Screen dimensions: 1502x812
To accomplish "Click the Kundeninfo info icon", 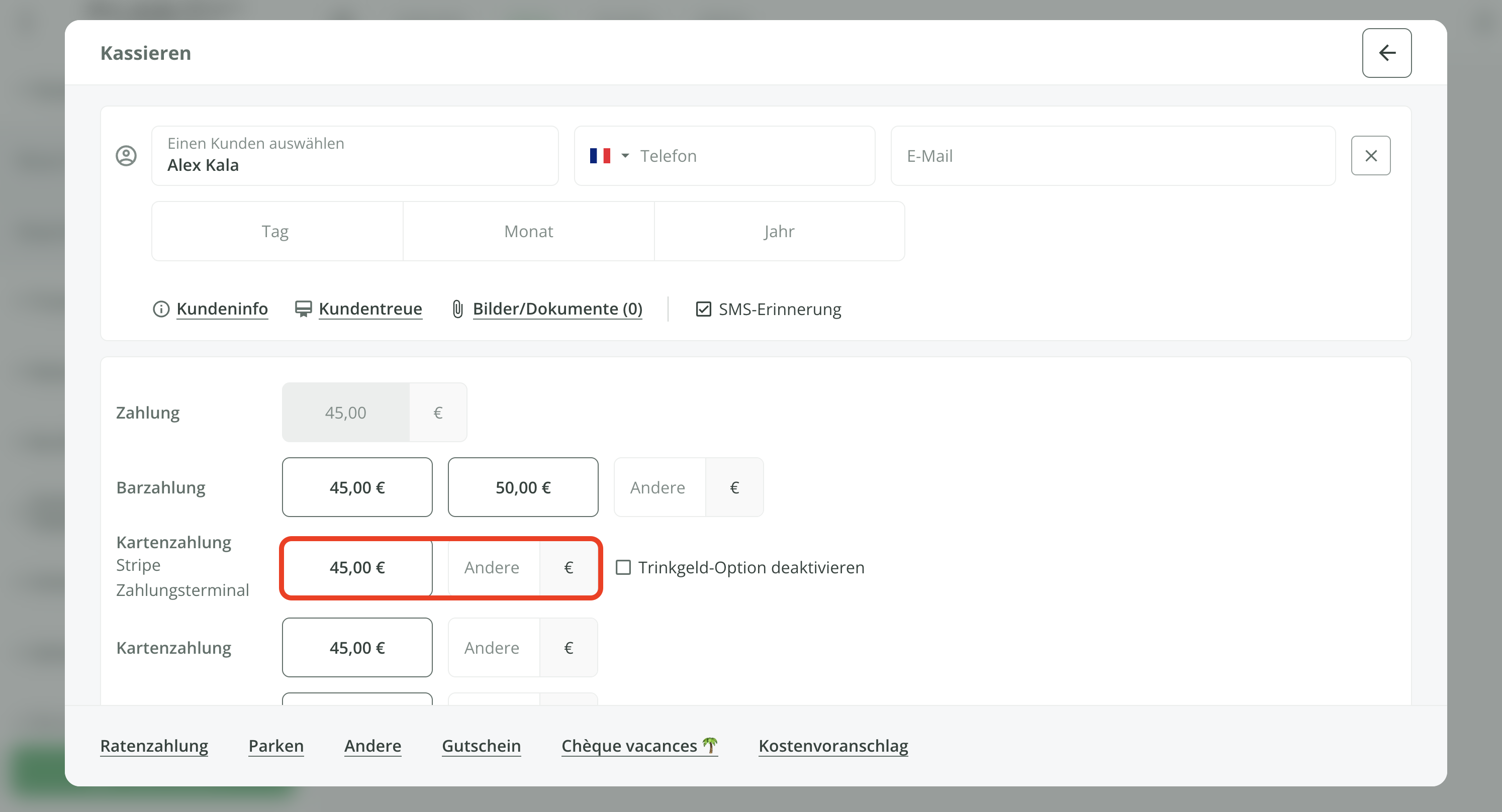I will [161, 309].
